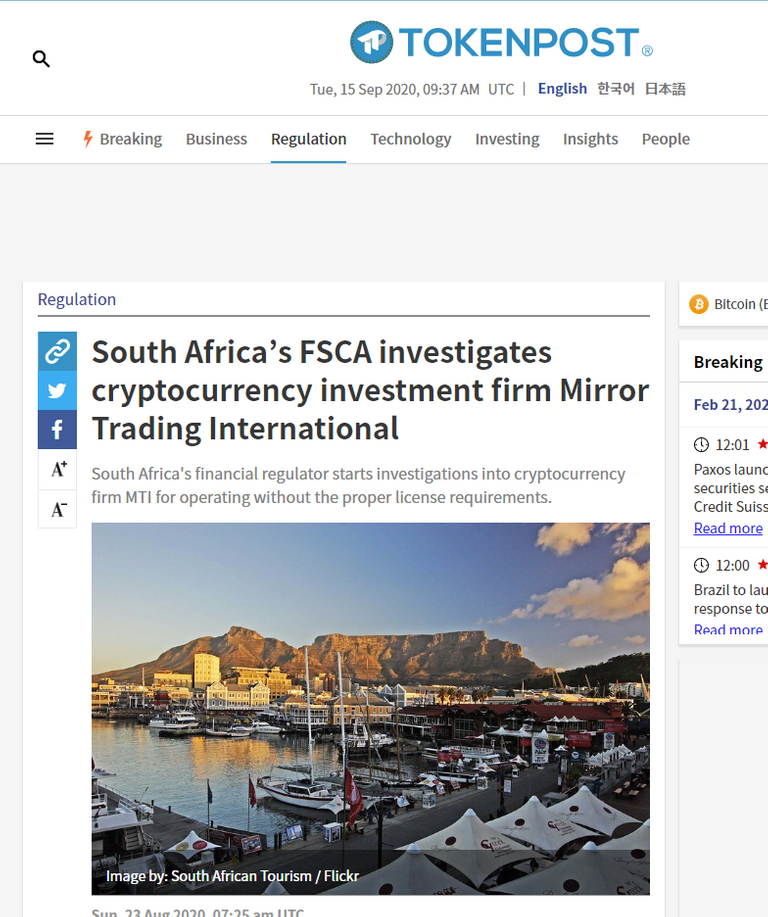The width and height of the screenshot is (768, 917).
Task: Open the Technology section
Action: (411, 139)
